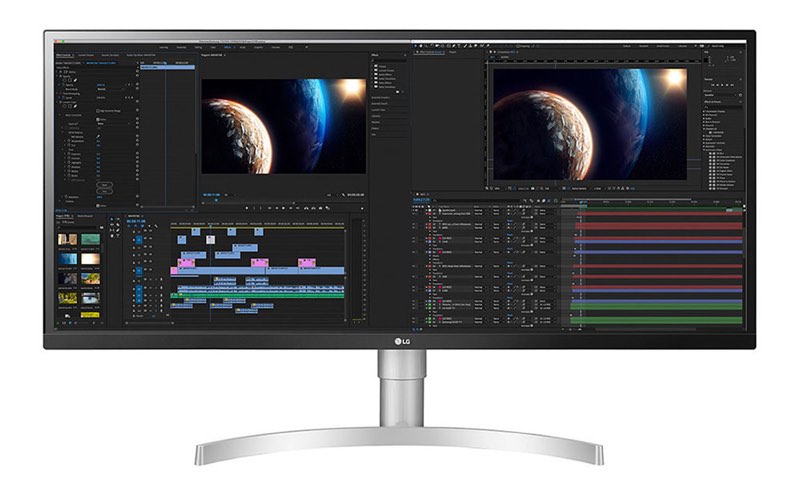Play sequence in Premiere Program Monitor

(x=284, y=208)
